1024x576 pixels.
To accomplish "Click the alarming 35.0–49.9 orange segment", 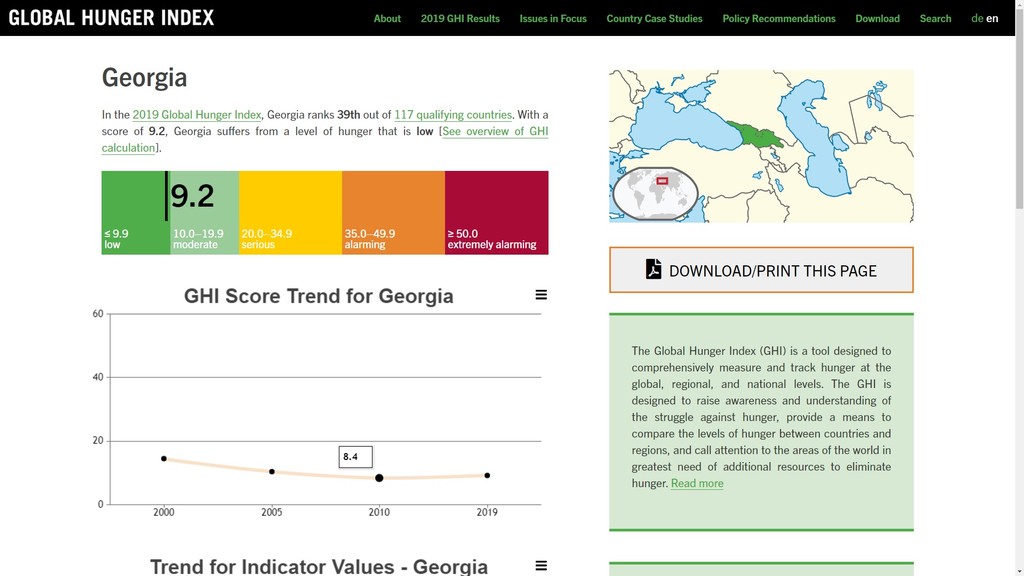I will coord(393,212).
